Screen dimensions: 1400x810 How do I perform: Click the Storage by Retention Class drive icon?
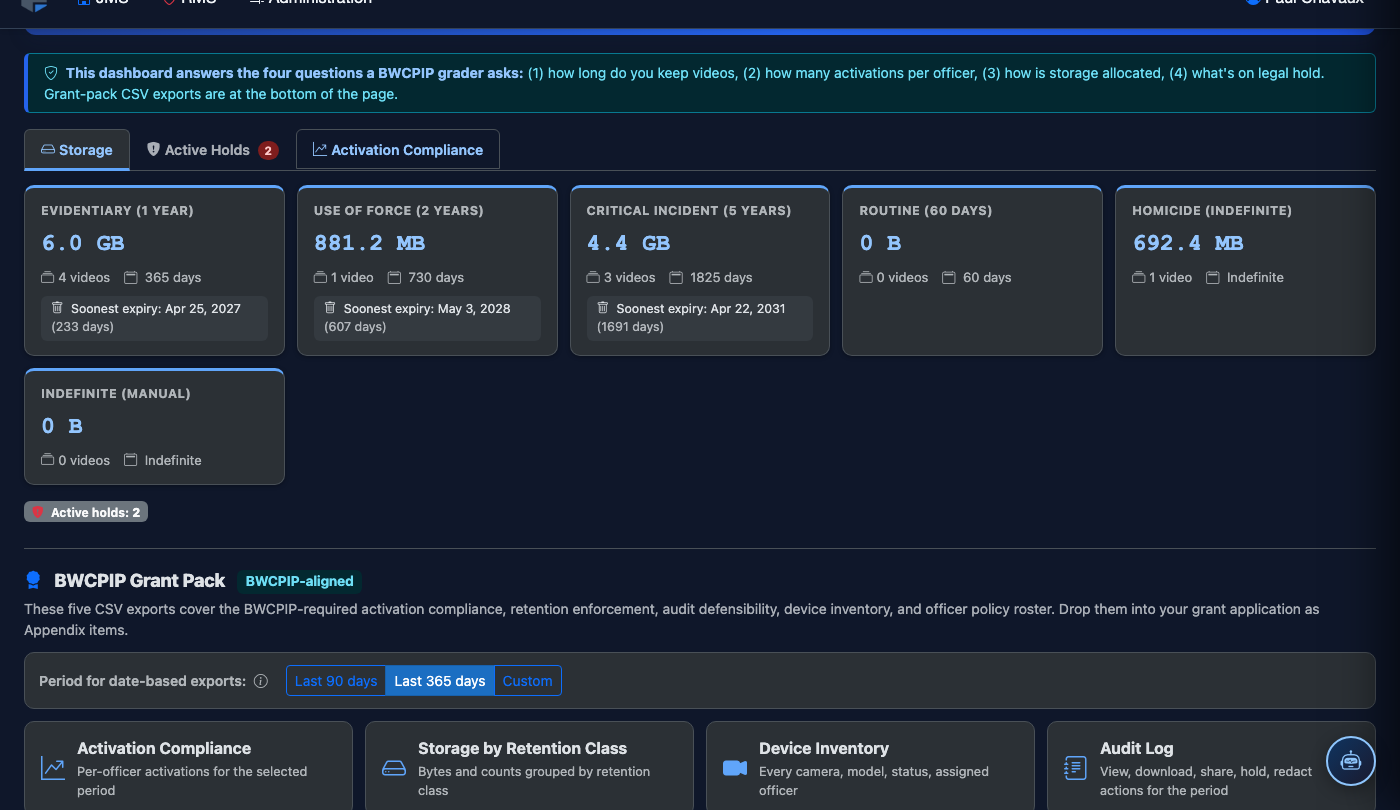click(x=394, y=768)
